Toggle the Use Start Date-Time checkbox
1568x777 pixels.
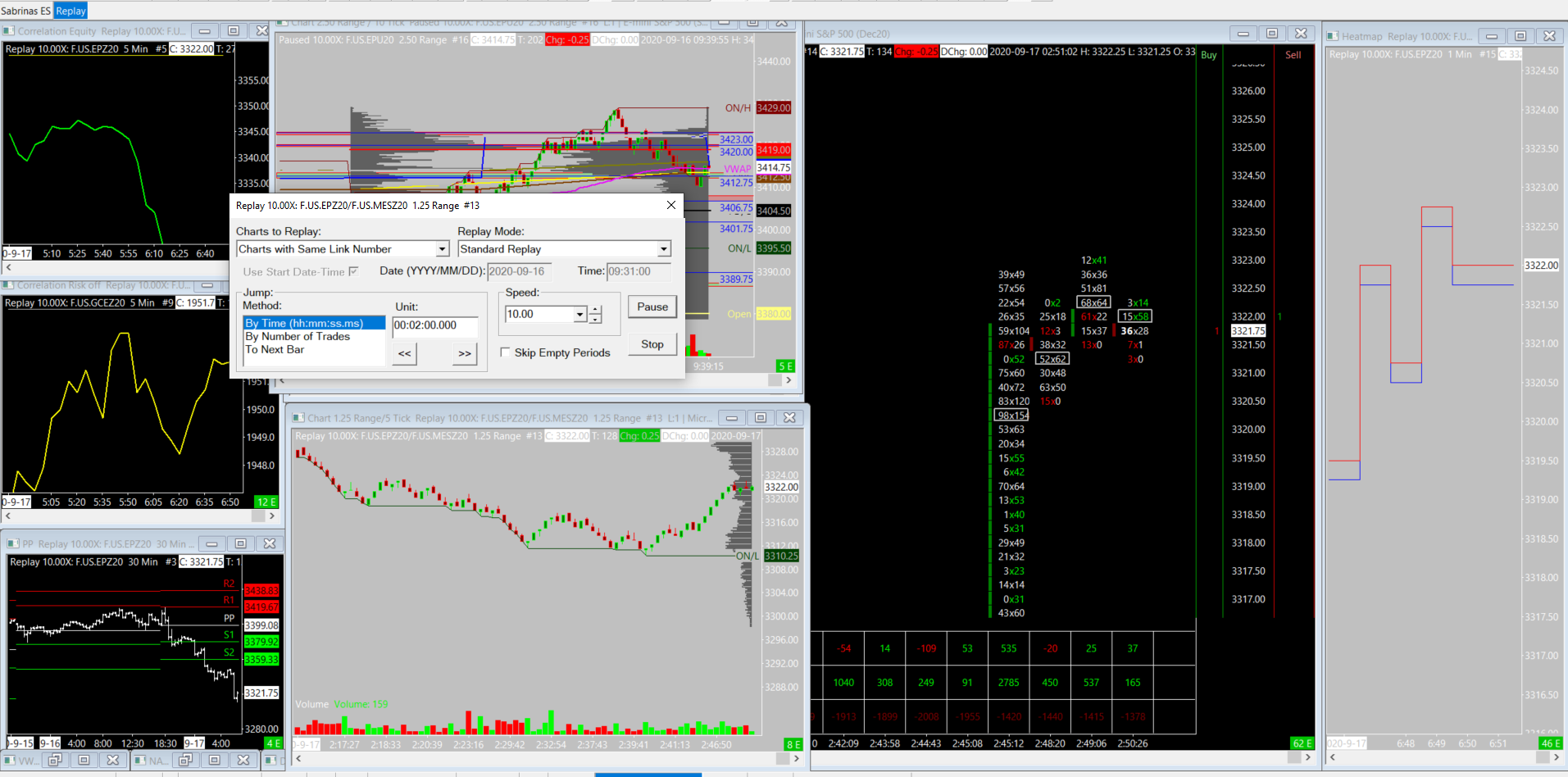click(x=353, y=271)
